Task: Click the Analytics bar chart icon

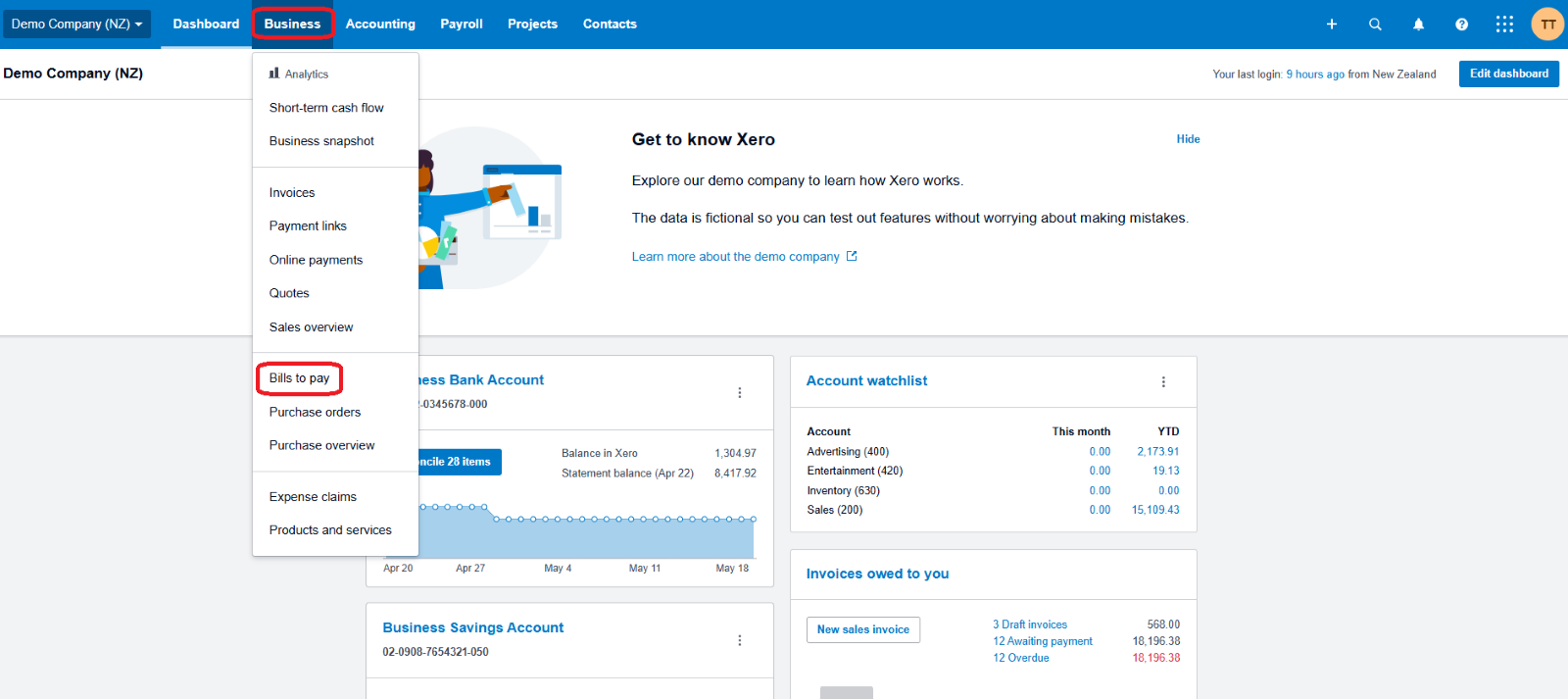Action: coord(274,74)
